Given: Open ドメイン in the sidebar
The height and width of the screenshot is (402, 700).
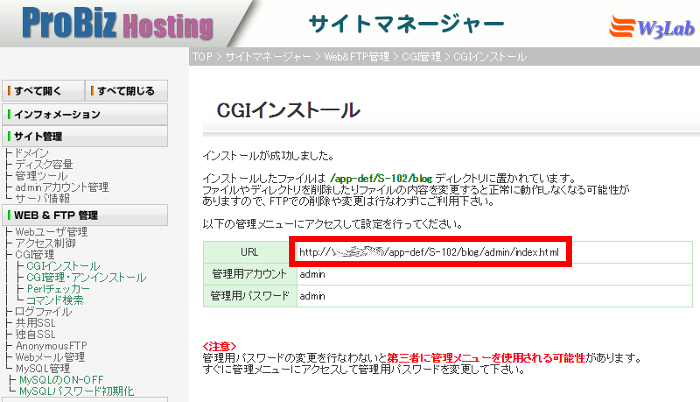Looking at the screenshot, I should (x=32, y=151).
